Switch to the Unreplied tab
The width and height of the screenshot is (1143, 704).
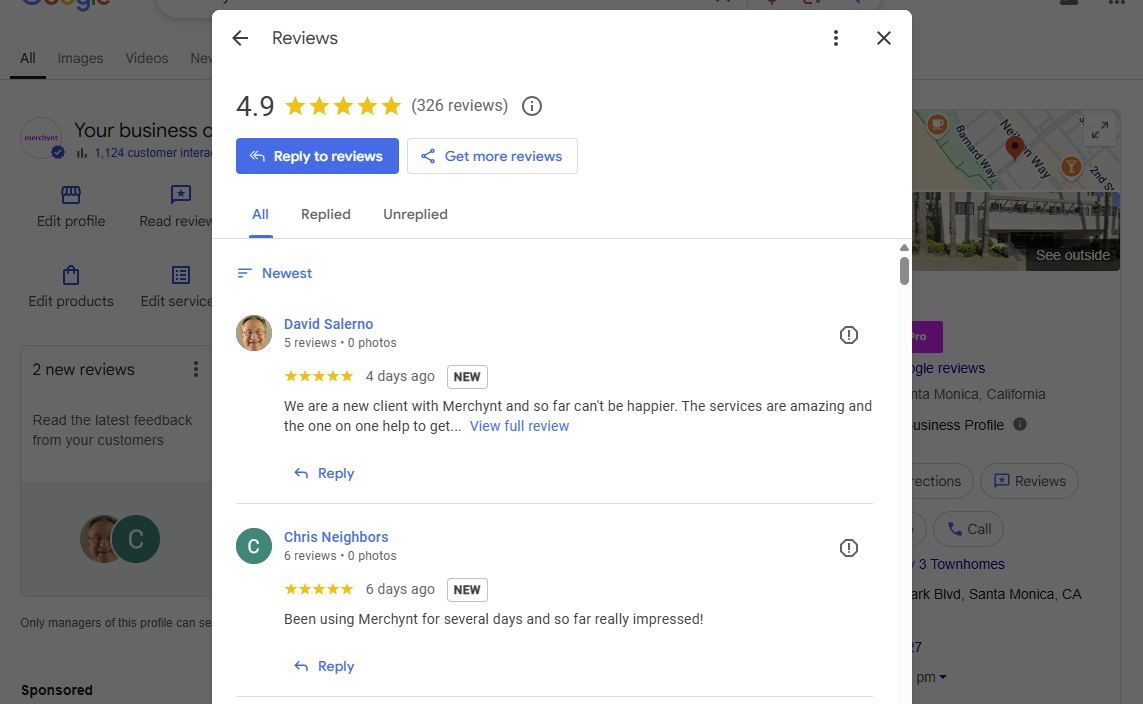tap(416, 214)
